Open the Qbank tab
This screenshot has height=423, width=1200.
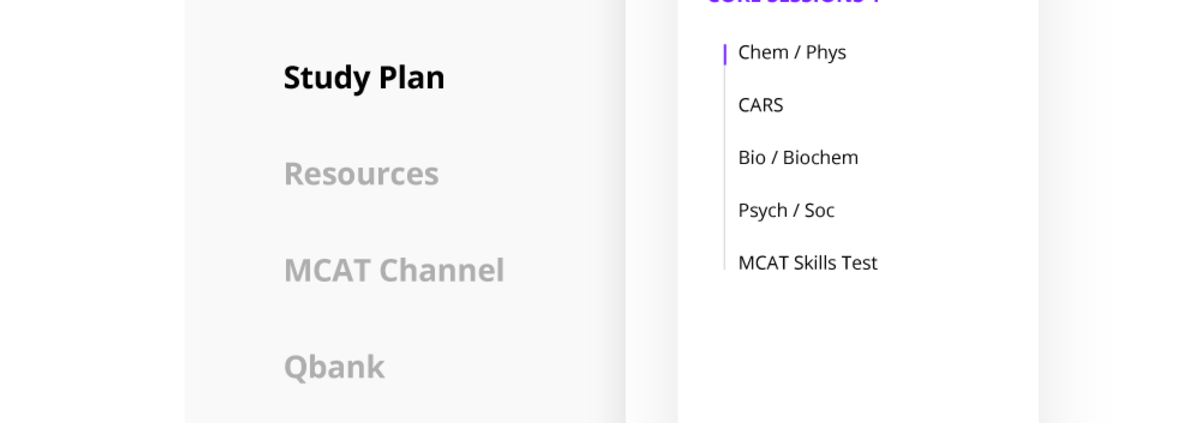tap(334, 367)
